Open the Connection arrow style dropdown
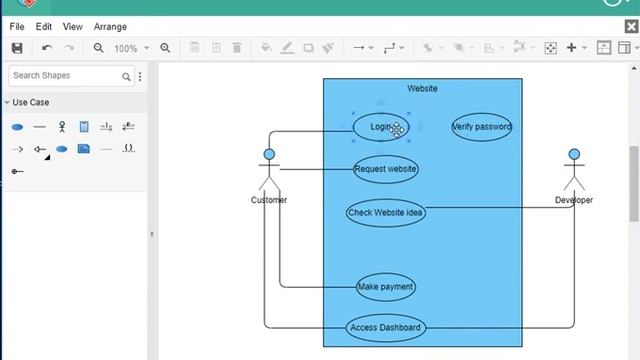Viewport: 640px width, 360px height. 363,48
